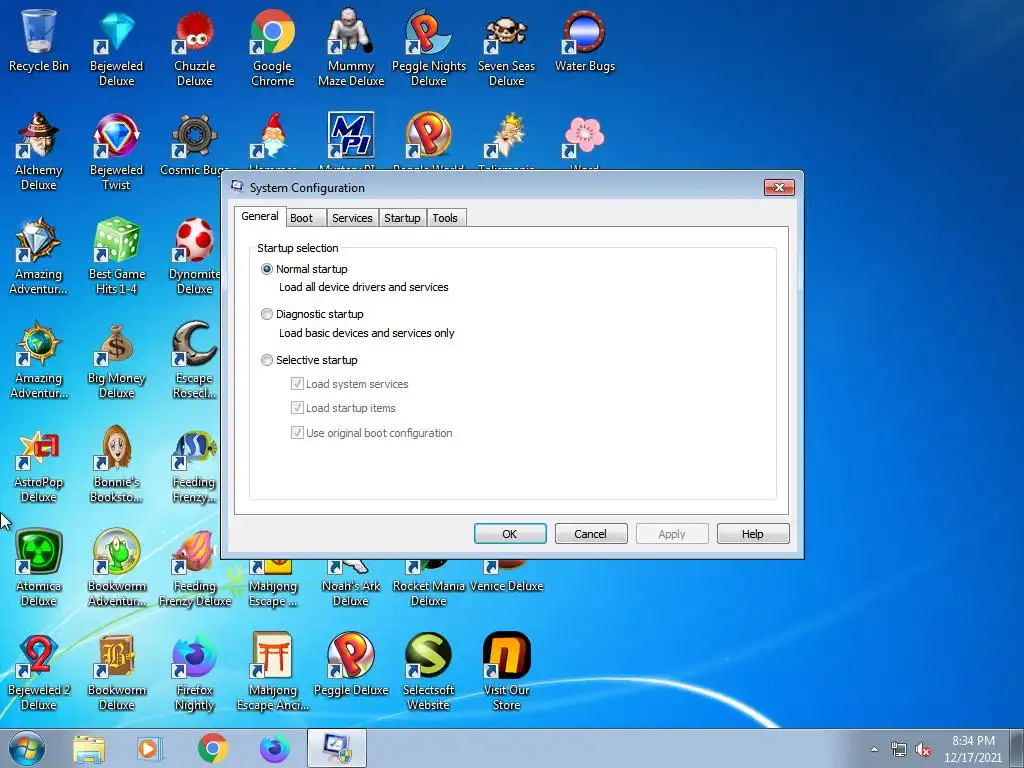Select Rocket Mania Deluxe icon
The image size is (1024, 768).
pos(428,585)
